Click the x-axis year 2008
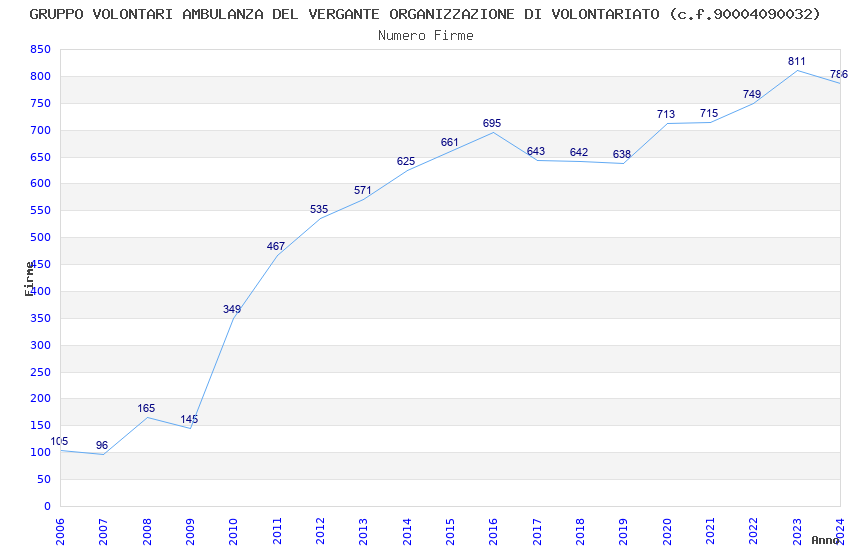 click(146, 531)
